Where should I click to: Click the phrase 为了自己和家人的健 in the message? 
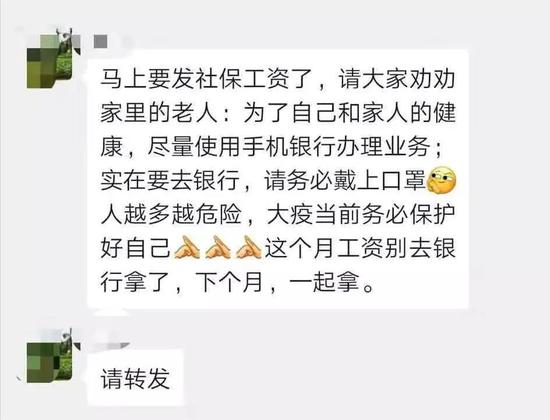point(349,114)
